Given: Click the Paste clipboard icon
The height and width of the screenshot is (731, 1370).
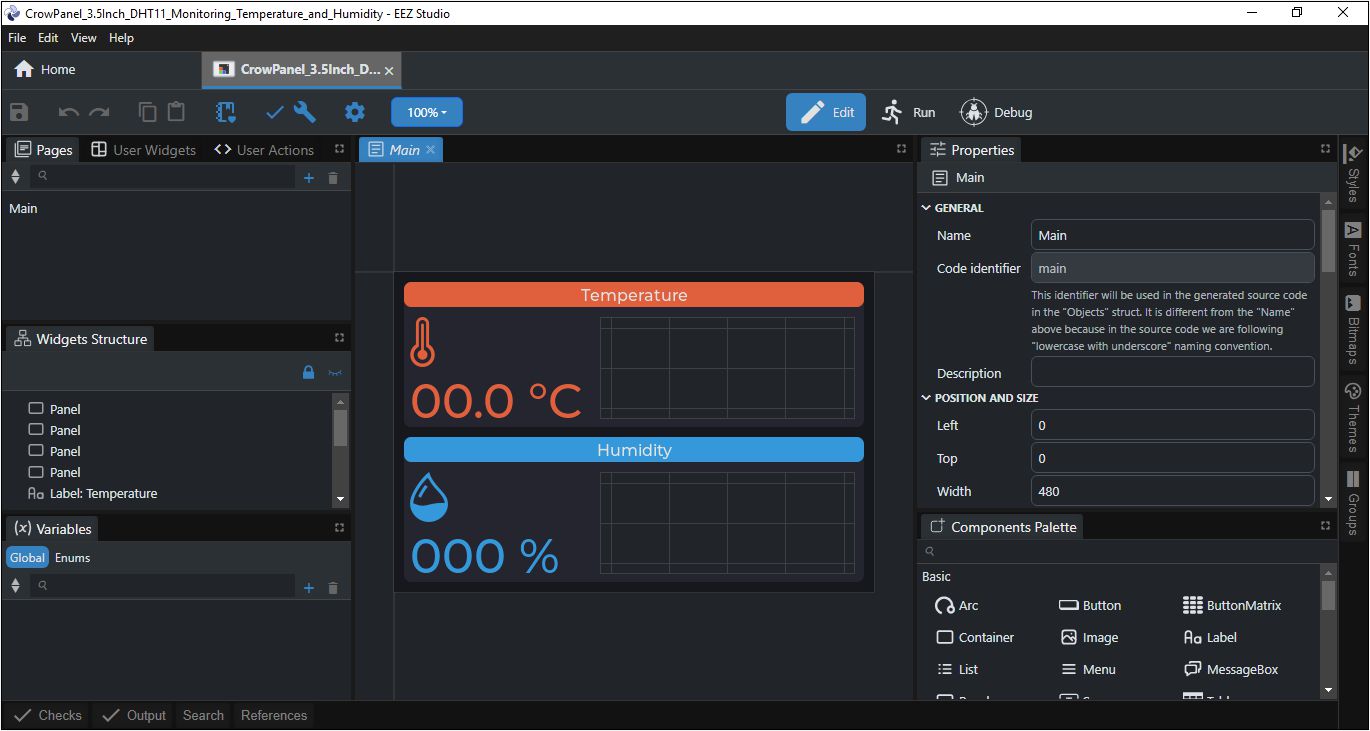Looking at the screenshot, I should click(176, 112).
